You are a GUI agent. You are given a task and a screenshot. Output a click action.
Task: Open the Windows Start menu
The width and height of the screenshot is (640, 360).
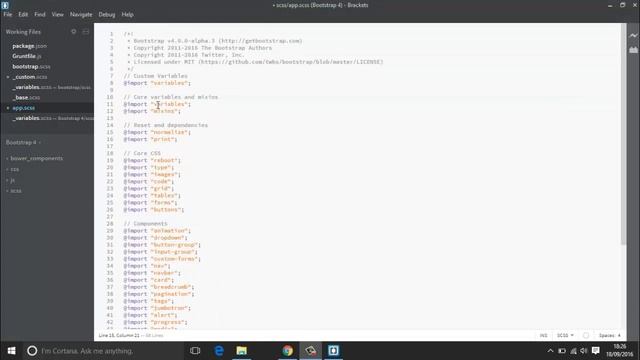pyautogui.click(x=11, y=351)
